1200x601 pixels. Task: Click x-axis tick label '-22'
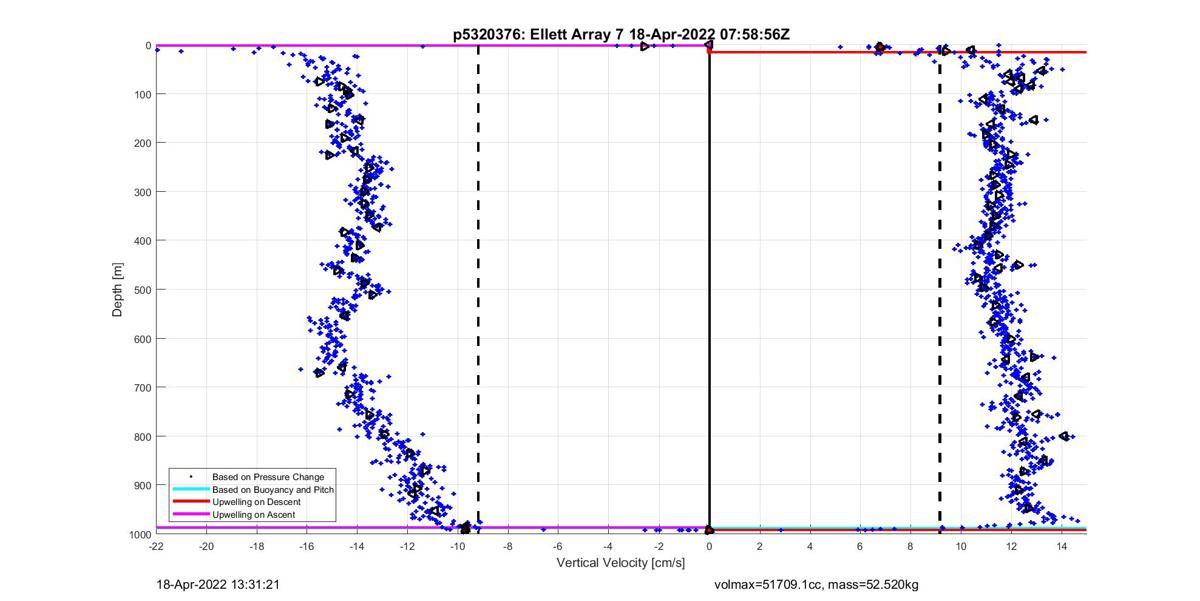156,546
